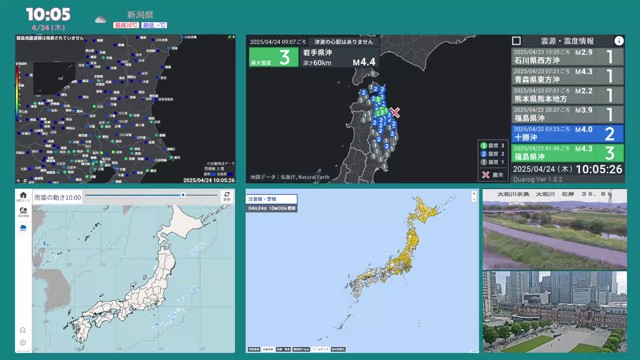This screenshot has height=360, width=640.
Task: Click the zoom control on warnings map
Action: (x=474, y=196)
